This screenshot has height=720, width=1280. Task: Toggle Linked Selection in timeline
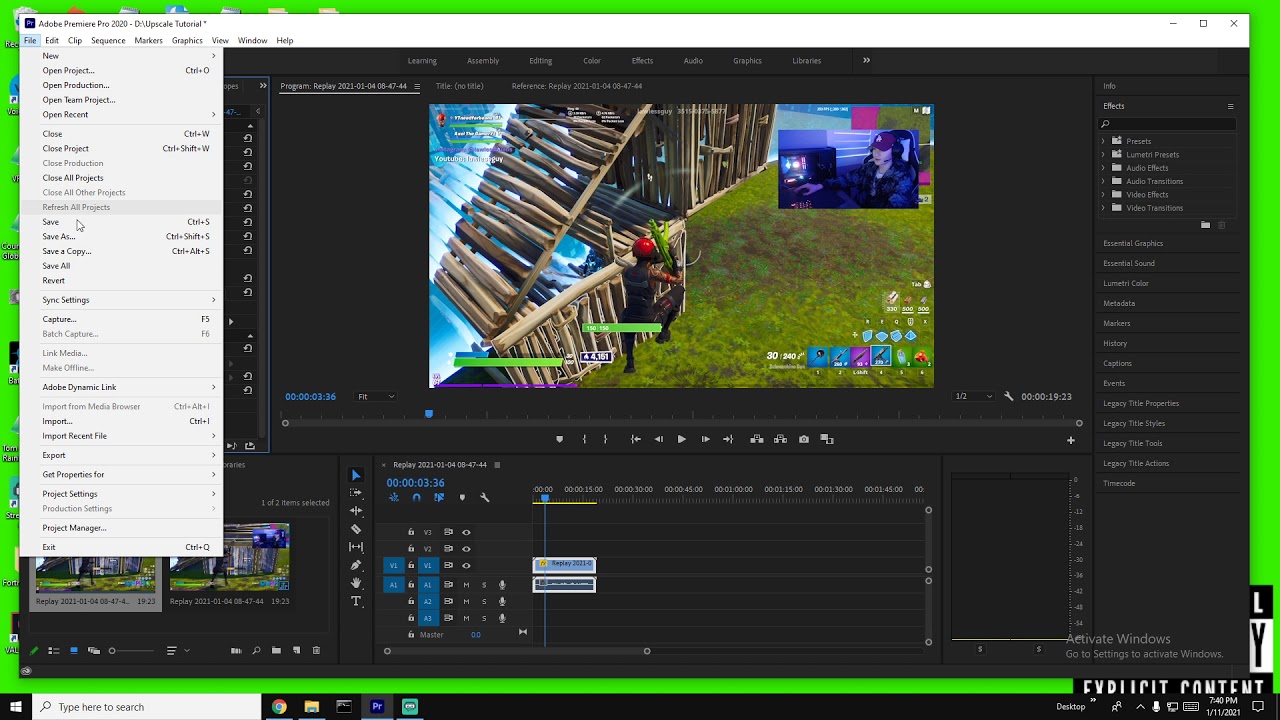pyautogui.click(x=439, y=497)
